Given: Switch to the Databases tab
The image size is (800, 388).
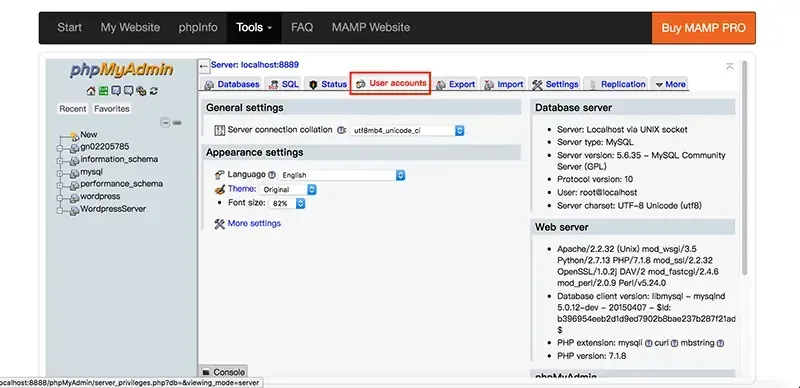Looking at the screenshot, I should [x=232, y=84].
